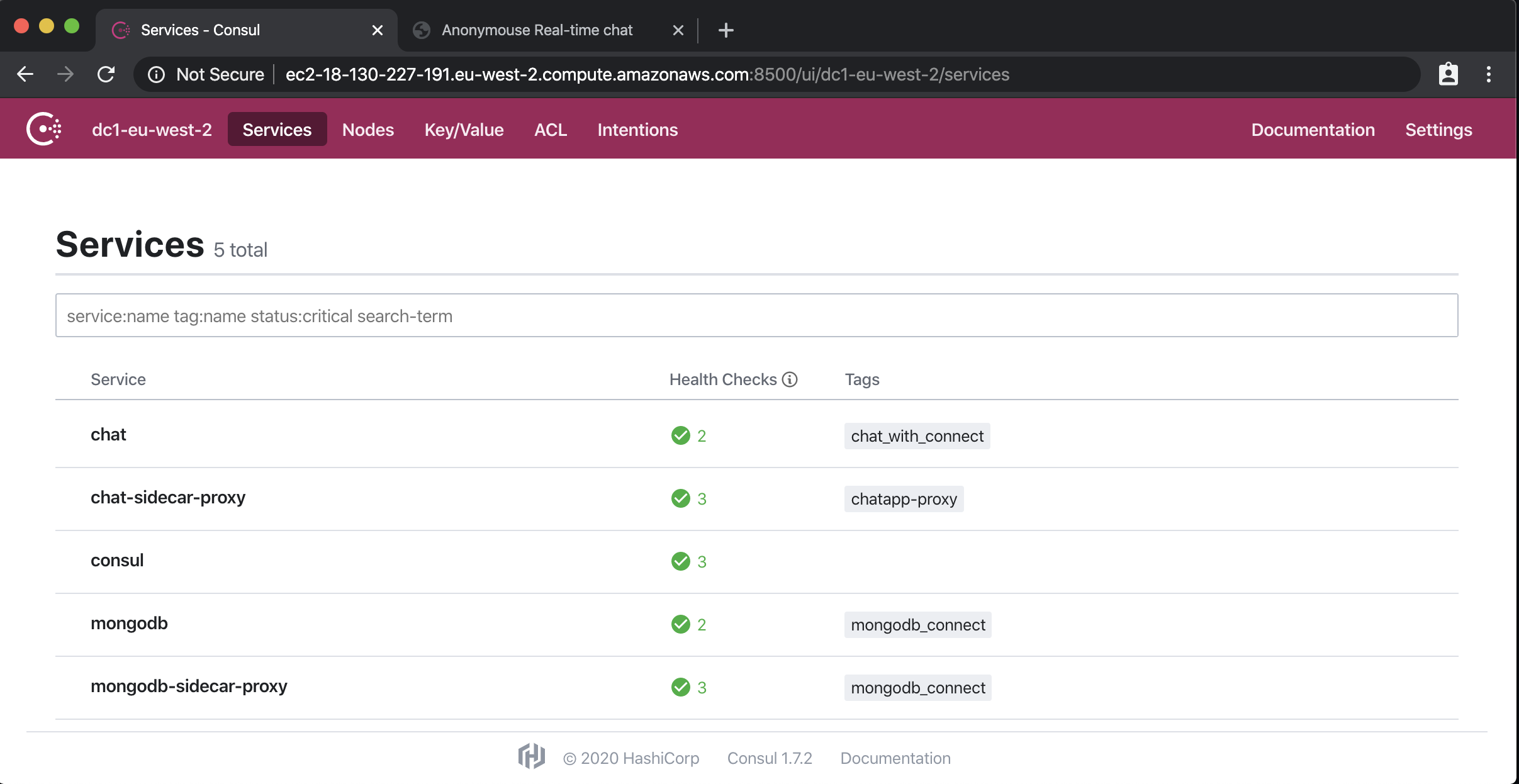Open the Key/Value section
This screenshot has height=784, width=1519.
464,130
